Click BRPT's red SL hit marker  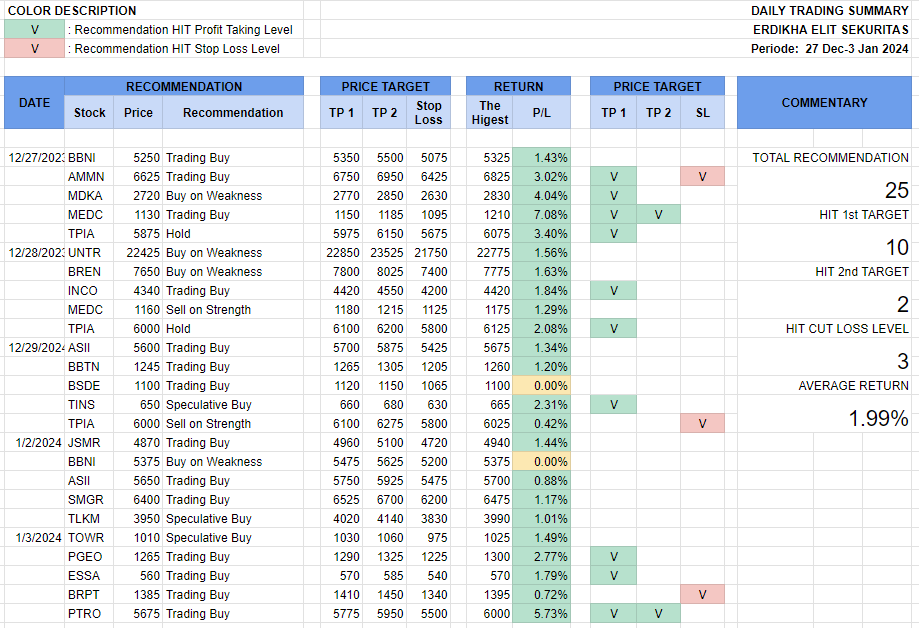(702, 595)
